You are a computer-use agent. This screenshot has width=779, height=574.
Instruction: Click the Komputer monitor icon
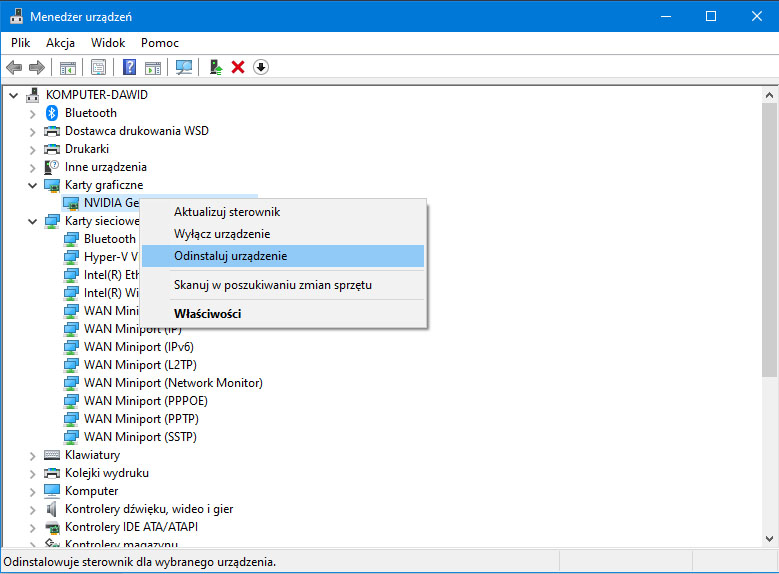tap(52, 491)
